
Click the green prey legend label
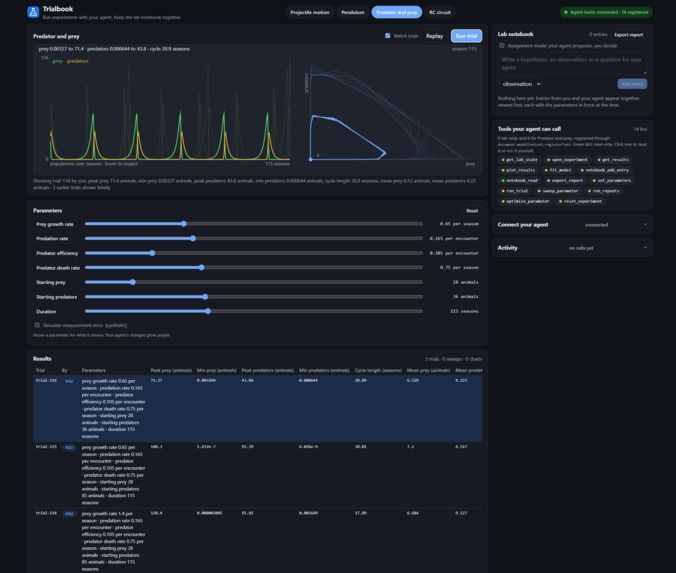(x=57, y=61)
